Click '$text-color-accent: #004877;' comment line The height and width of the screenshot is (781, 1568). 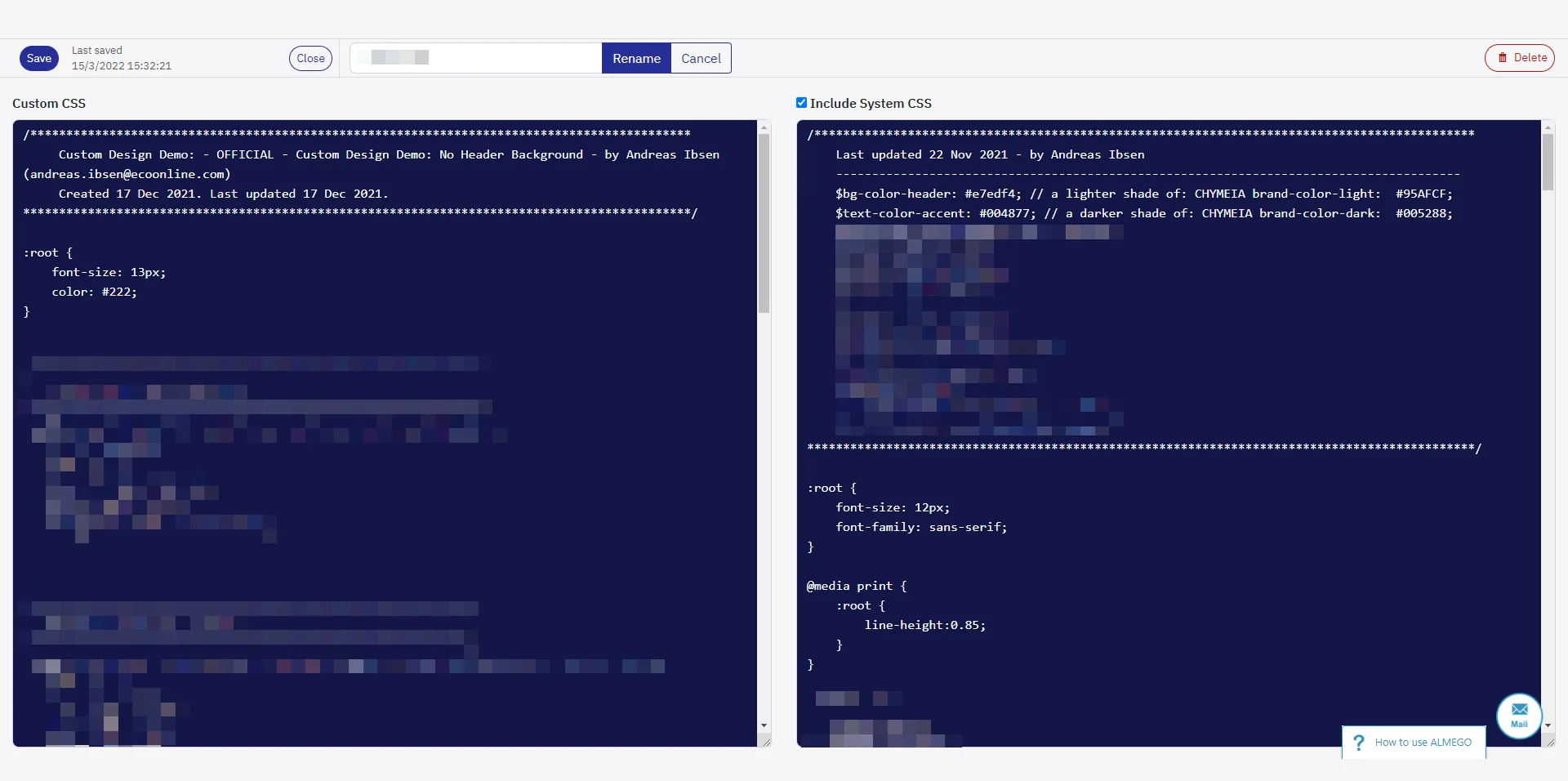coord(1144,213)
